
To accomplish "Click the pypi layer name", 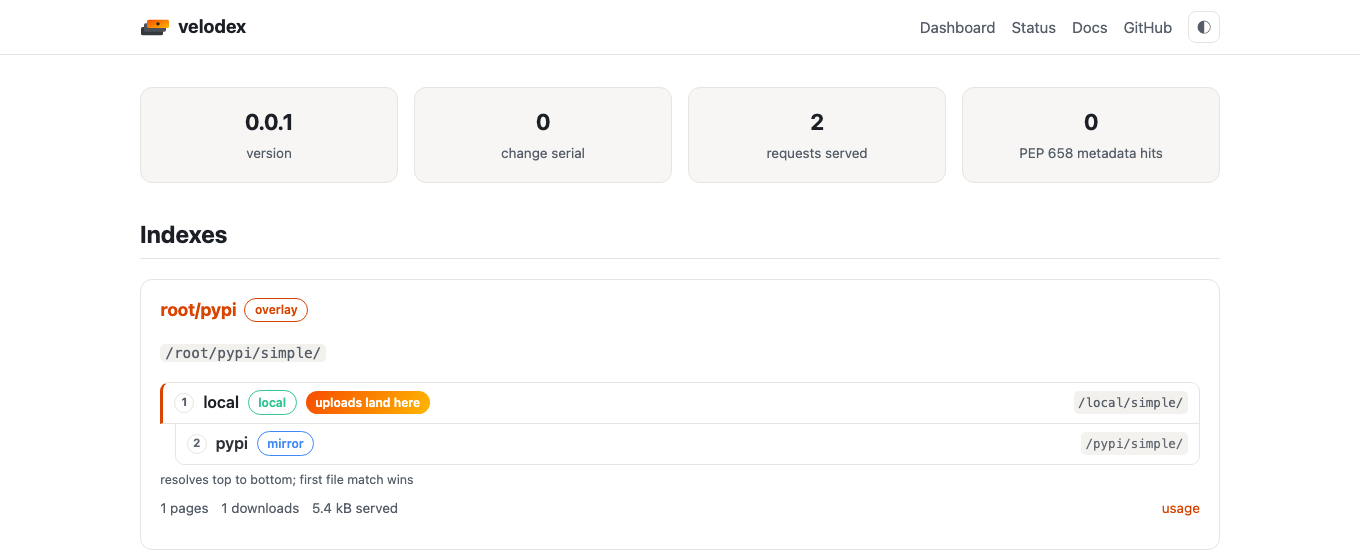I will coord(232,443).
